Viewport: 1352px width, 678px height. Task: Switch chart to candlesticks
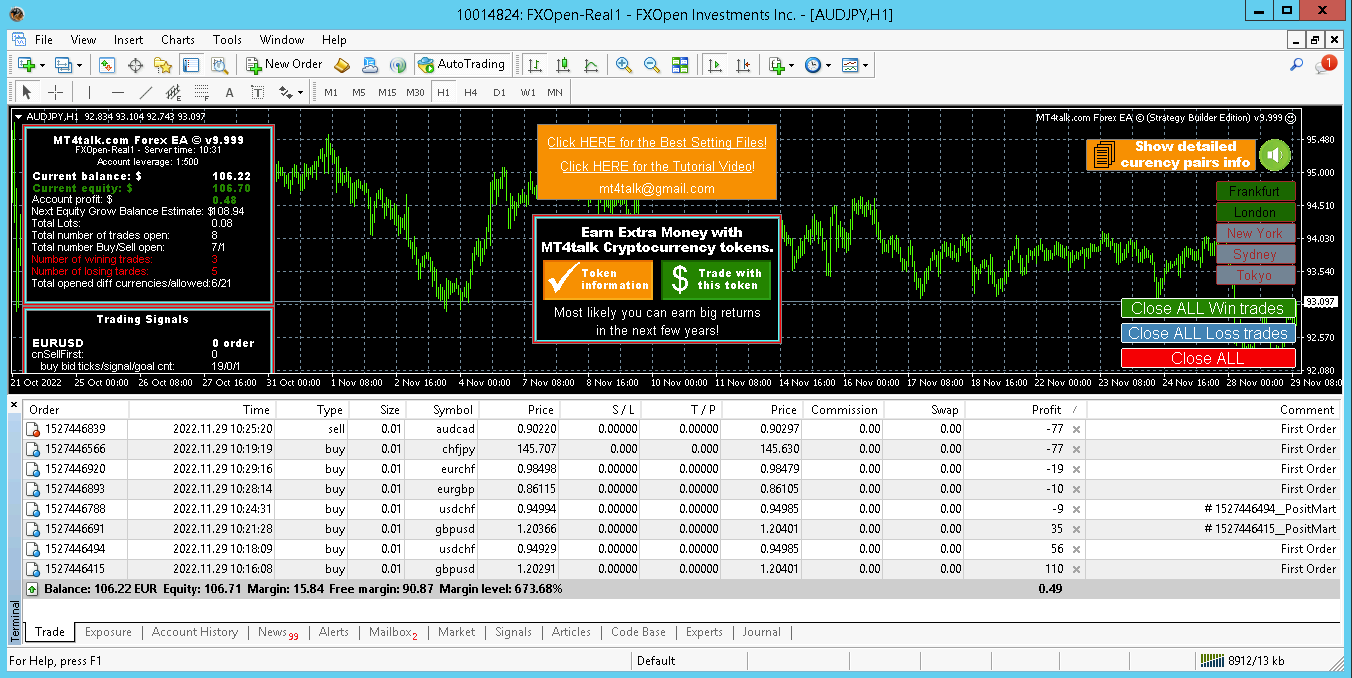[x=563, y=65]
